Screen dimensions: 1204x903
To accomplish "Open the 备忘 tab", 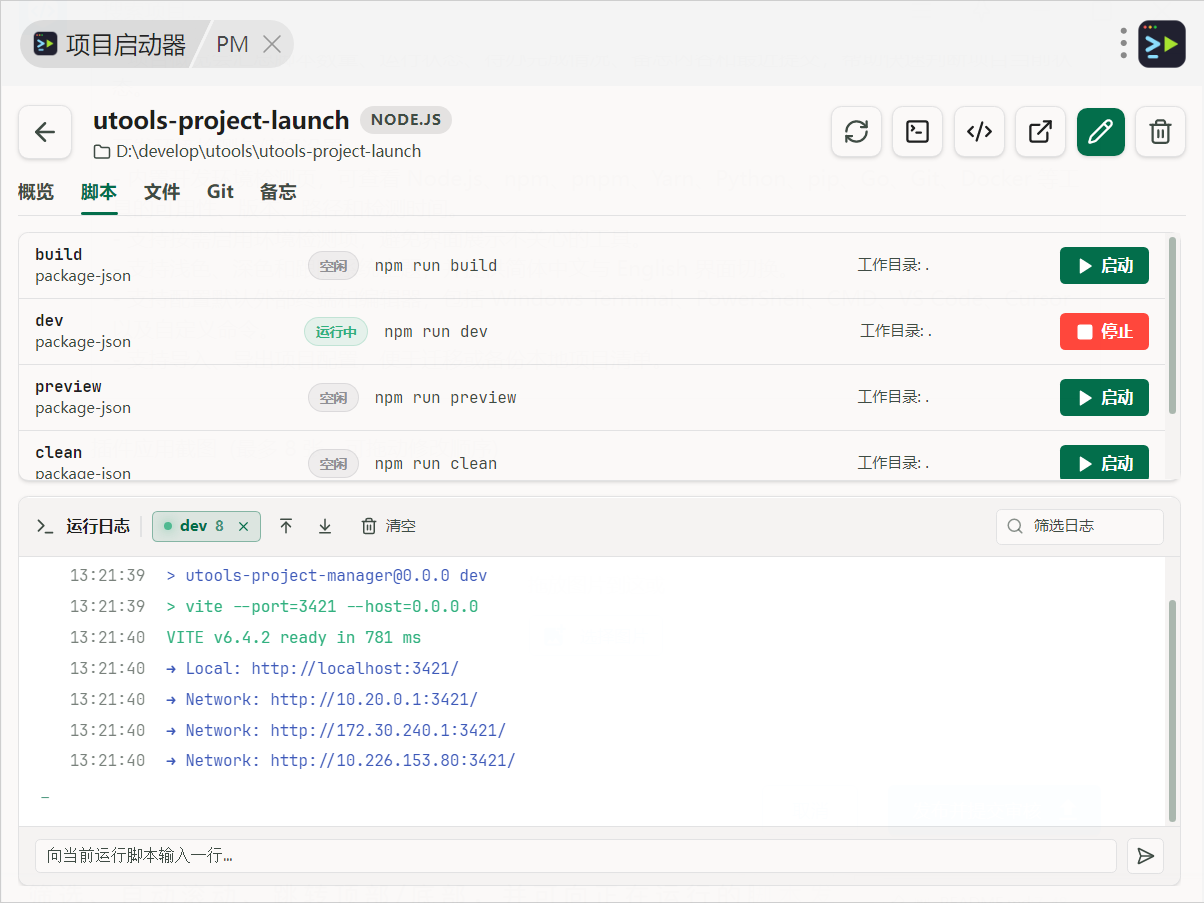I will pos(278,192).
